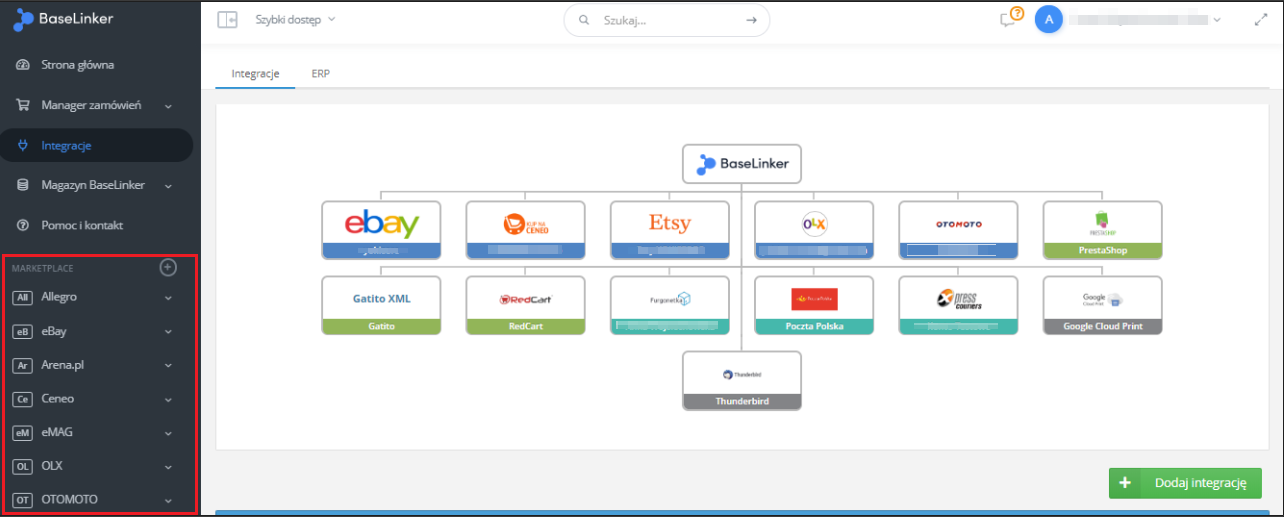Open the Etsy integration tile
Viewport: 1284px width, 517px height.
(x=669, y=230)
